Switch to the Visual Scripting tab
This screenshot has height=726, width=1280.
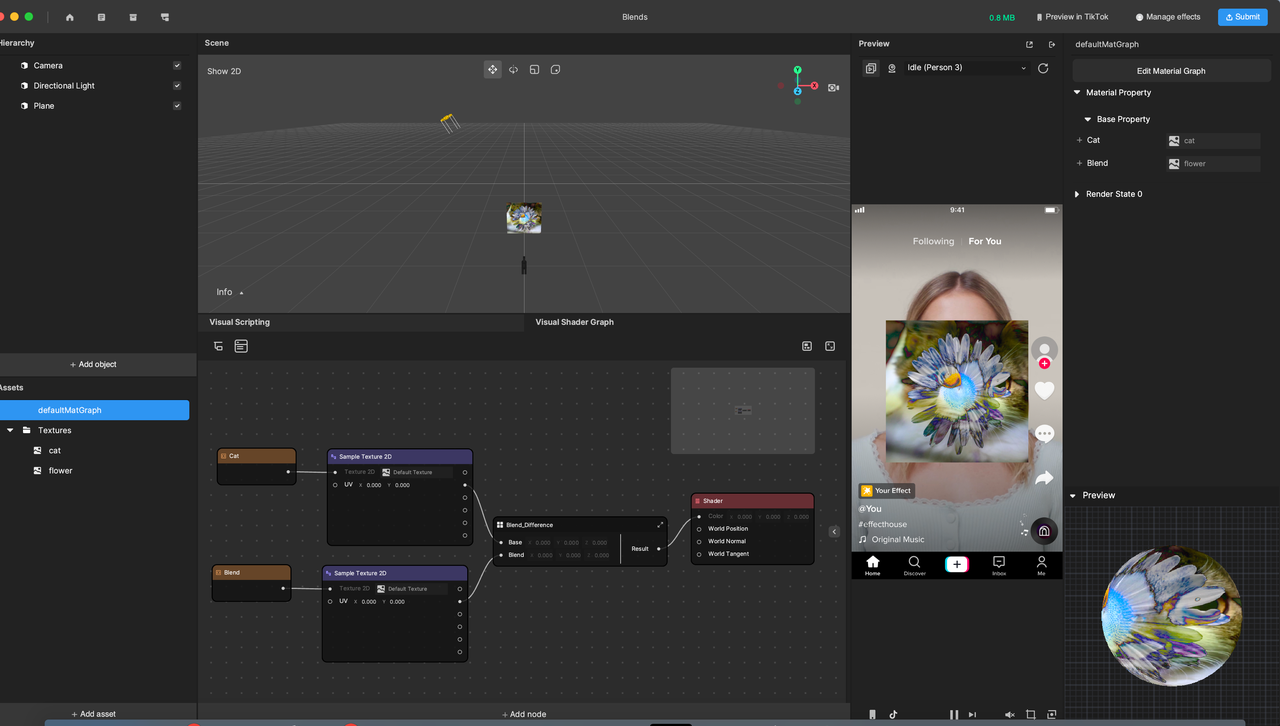click(239, 322)
